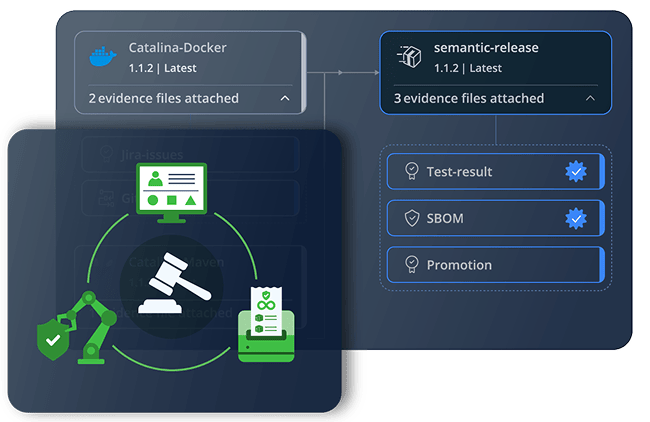Click the green monitor dashboard icon
650x422 pixels.
point(172,193)
